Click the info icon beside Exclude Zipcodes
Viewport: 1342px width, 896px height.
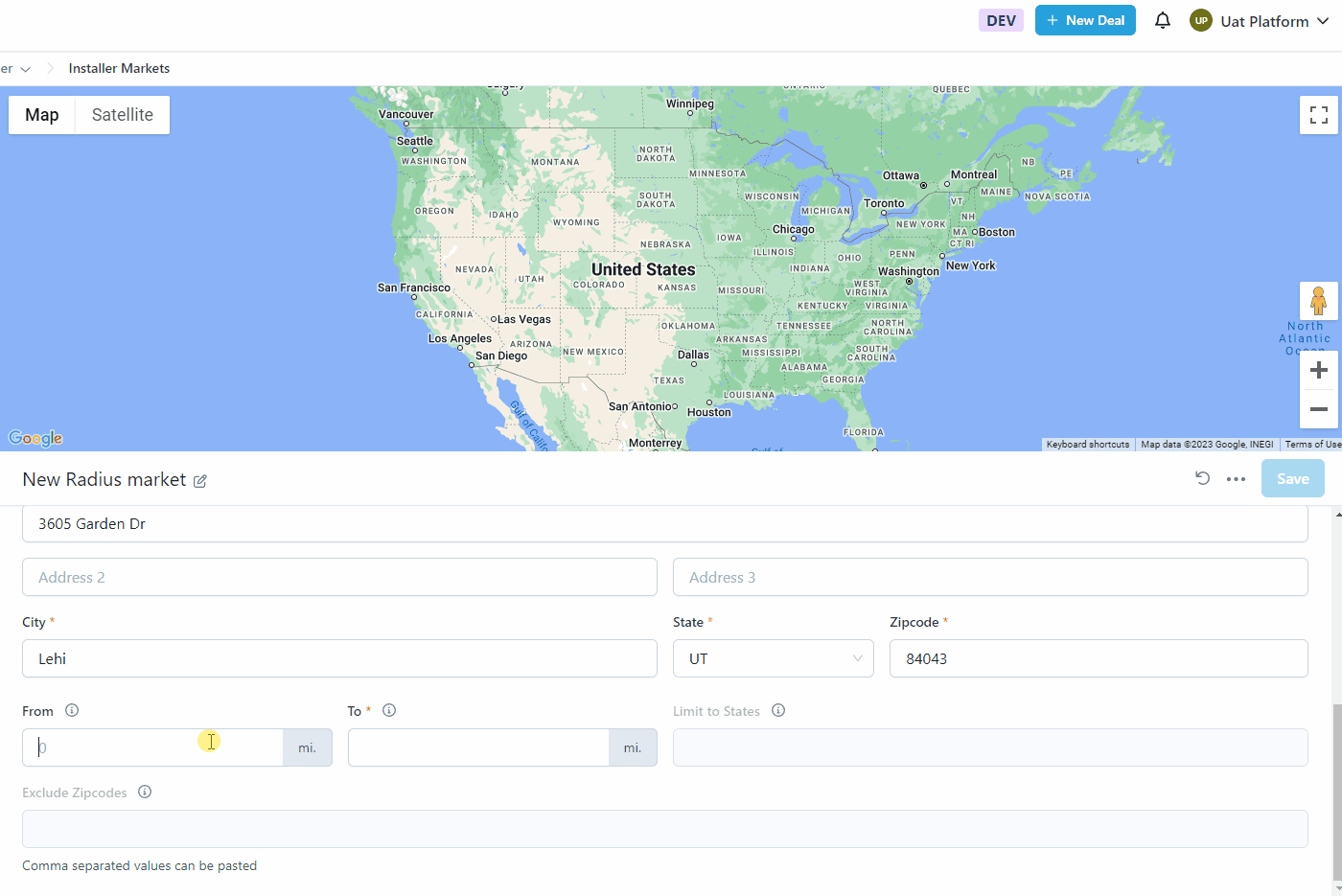145,793
